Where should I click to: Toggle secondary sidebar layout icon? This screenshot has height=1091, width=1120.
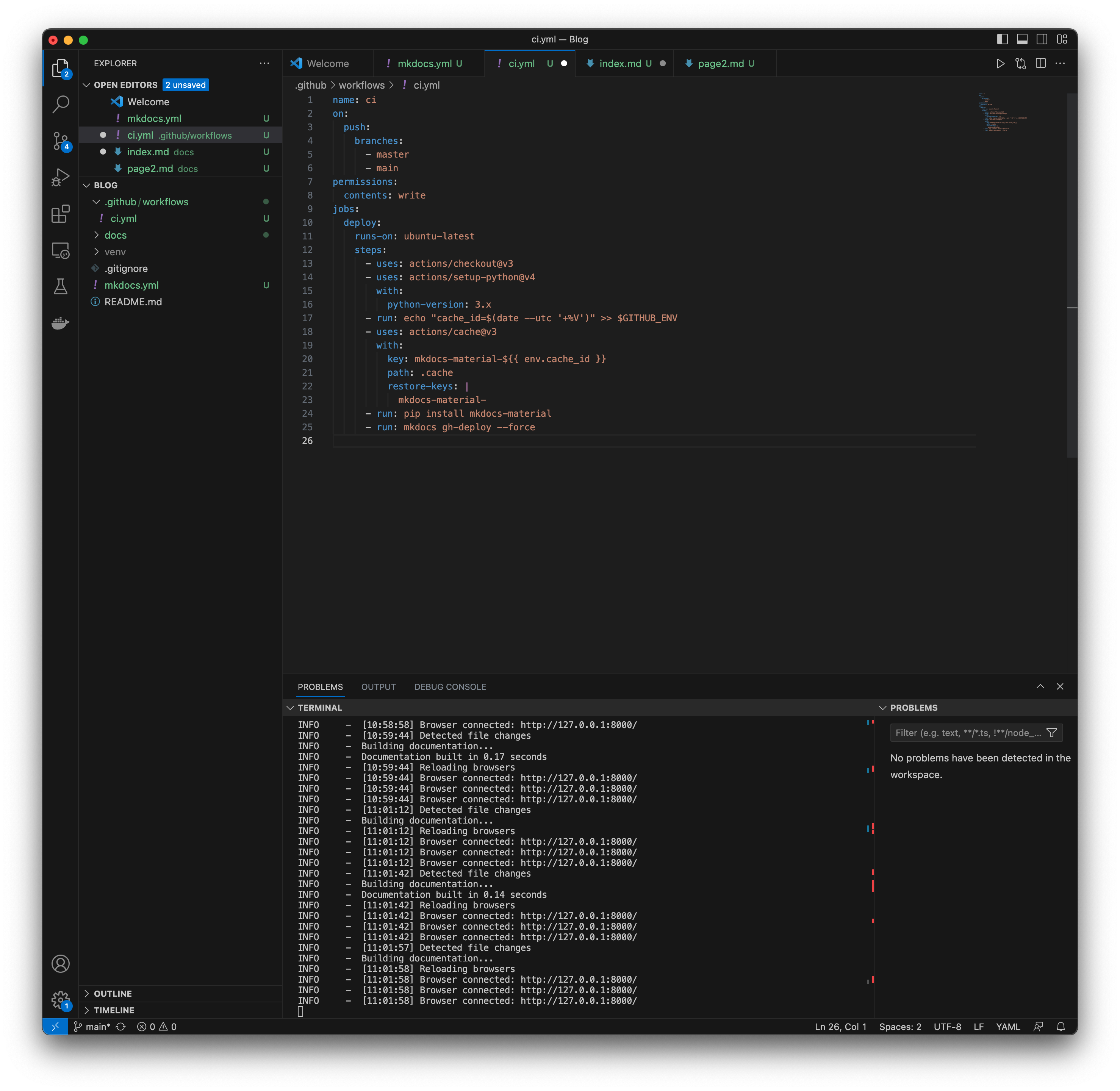[x=1042, y=39]
